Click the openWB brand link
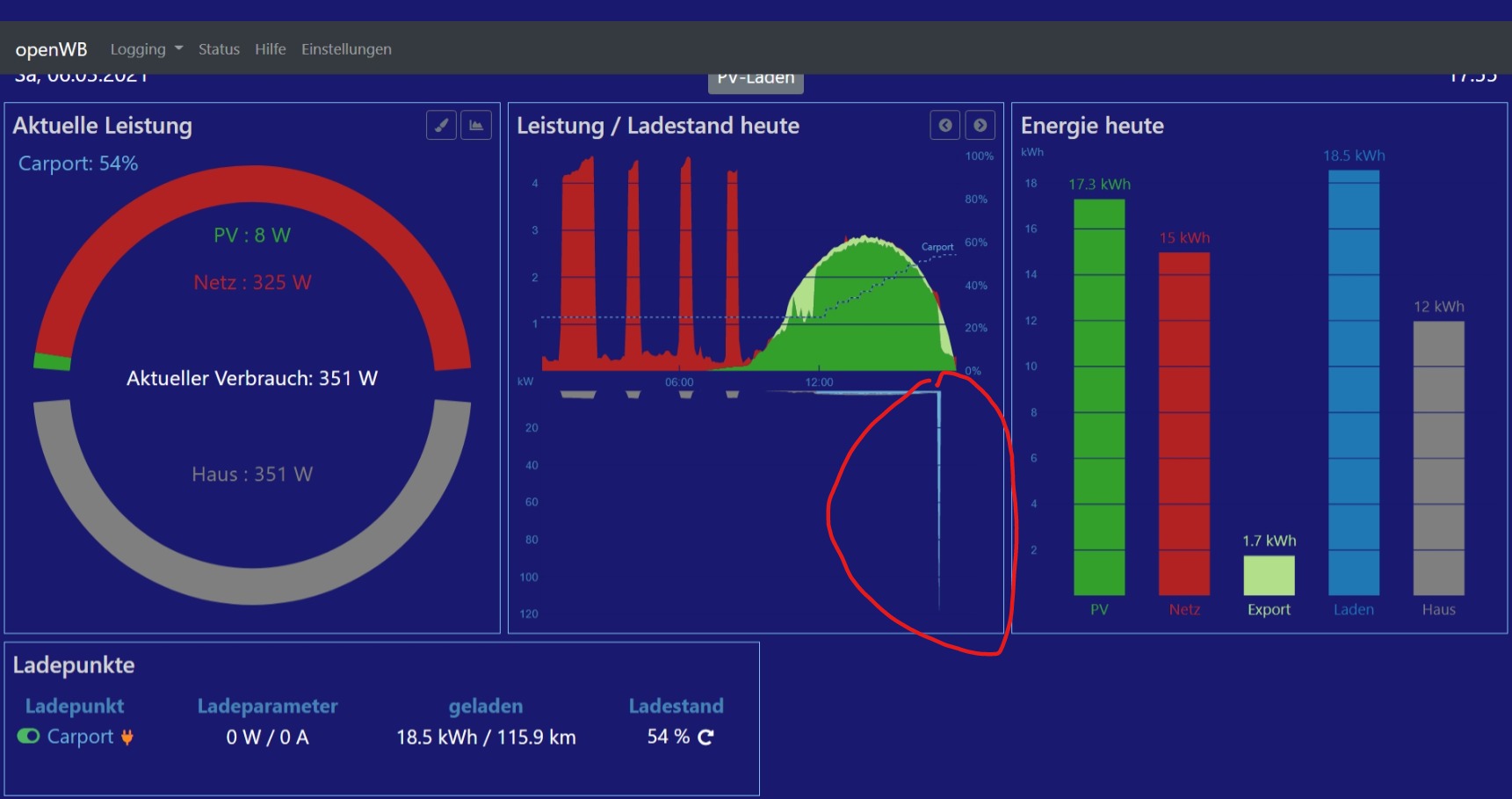Viewport: 1512px width, 799px height. (x=51, y=49)
